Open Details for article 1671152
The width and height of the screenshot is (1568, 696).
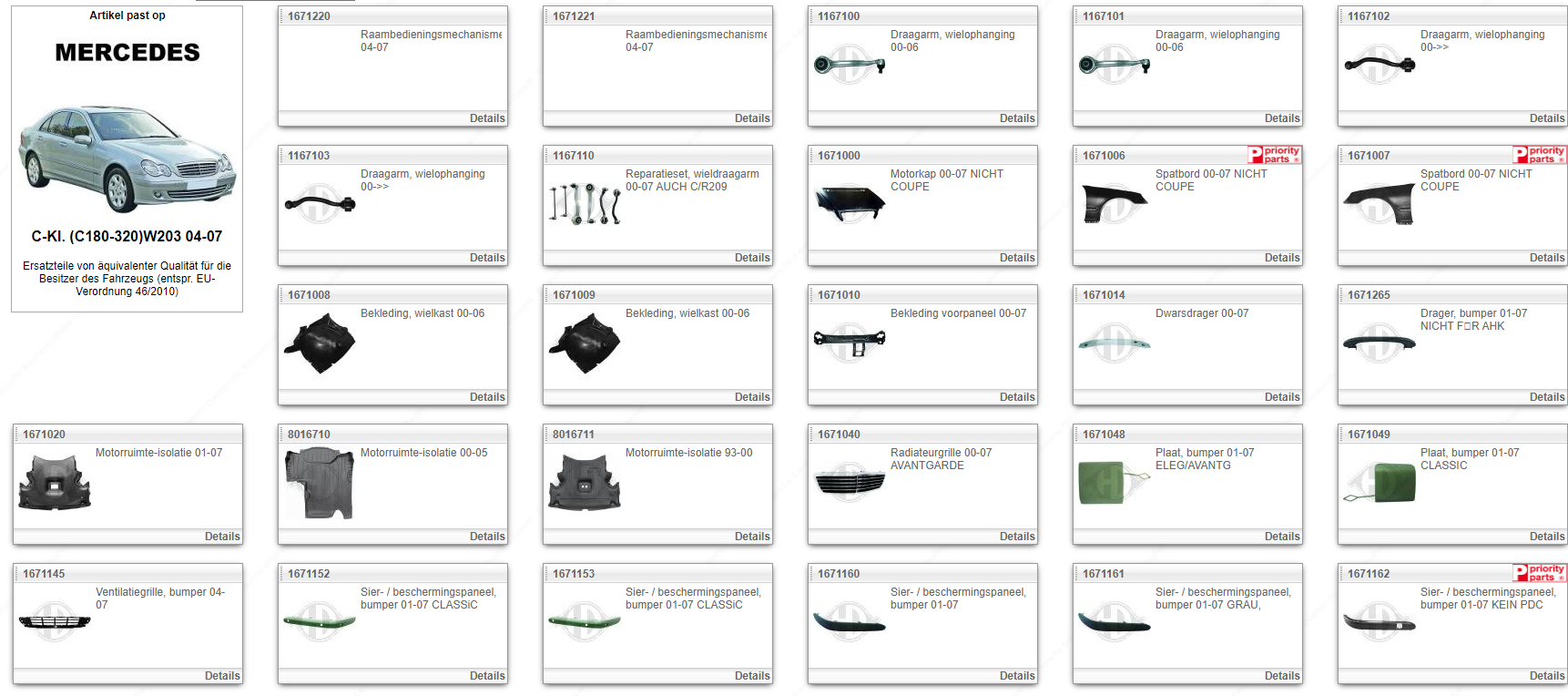pyautogui.click(x=487, y=676)
